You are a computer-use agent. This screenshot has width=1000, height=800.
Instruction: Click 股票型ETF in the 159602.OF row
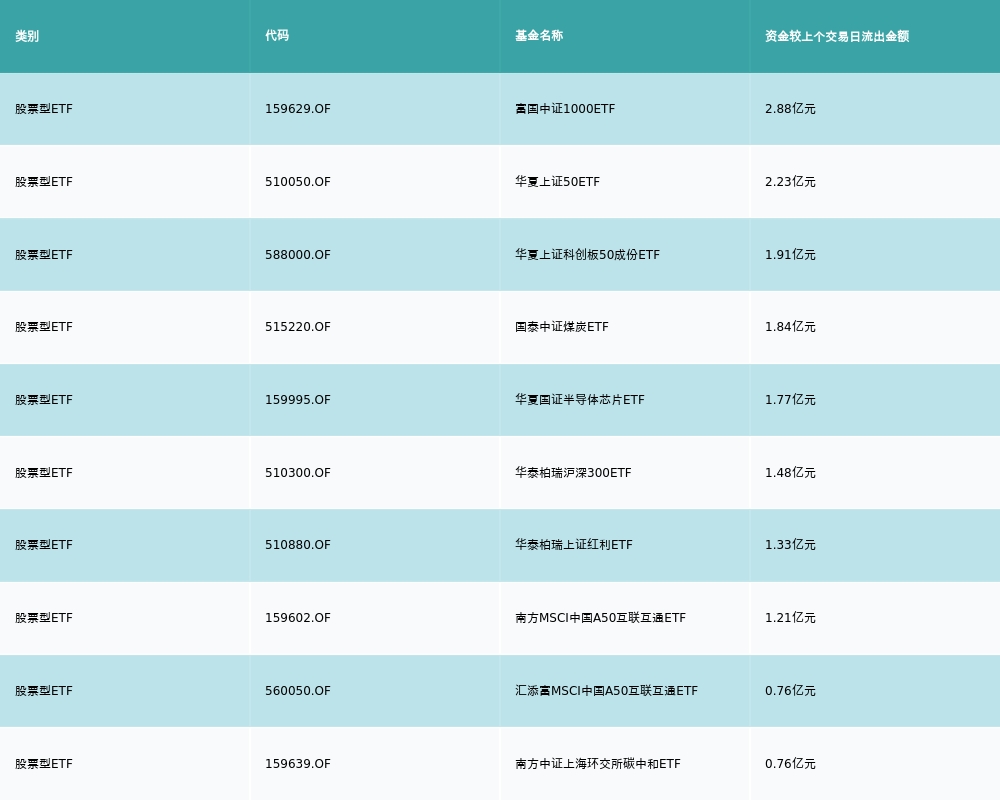[x=44, y=618]
